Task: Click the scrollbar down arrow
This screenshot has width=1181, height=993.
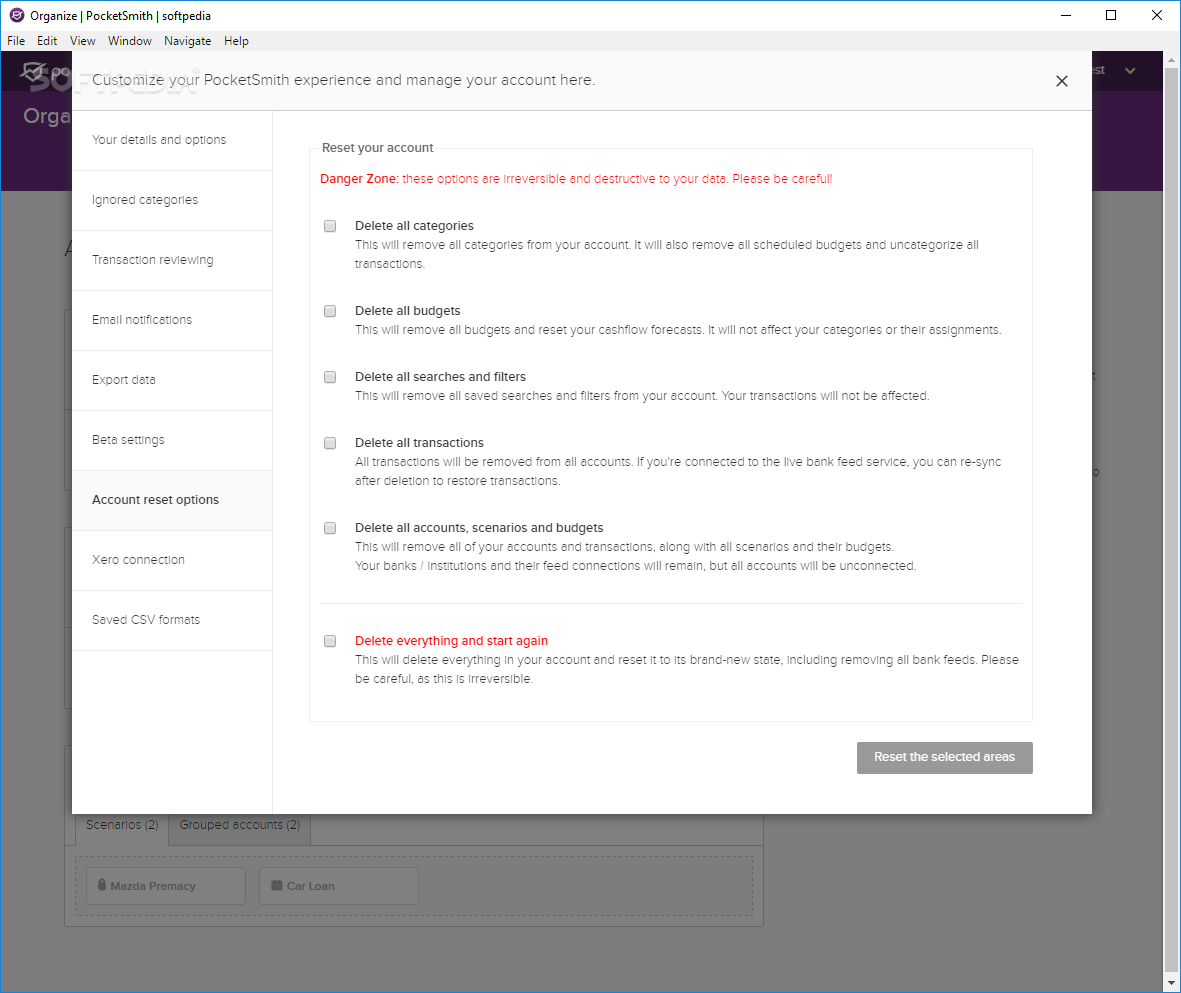Action: 1171,983
